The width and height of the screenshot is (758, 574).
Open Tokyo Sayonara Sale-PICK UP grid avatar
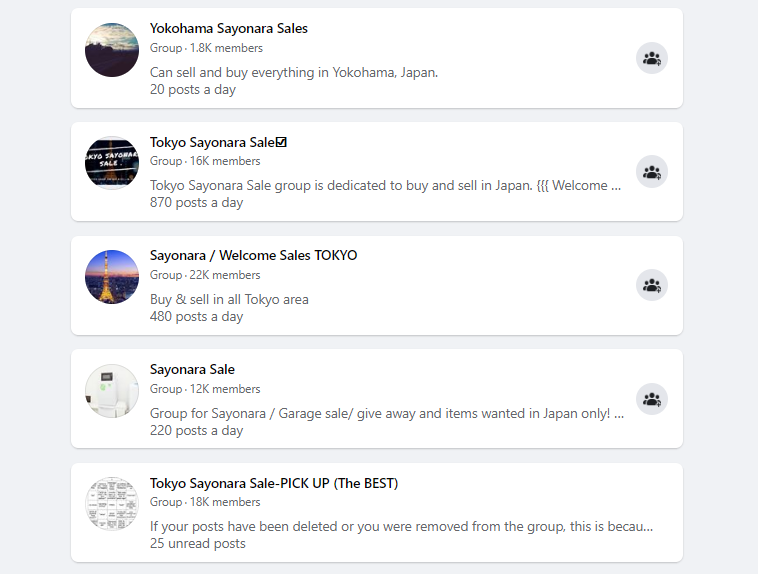(x=112, y=504)
